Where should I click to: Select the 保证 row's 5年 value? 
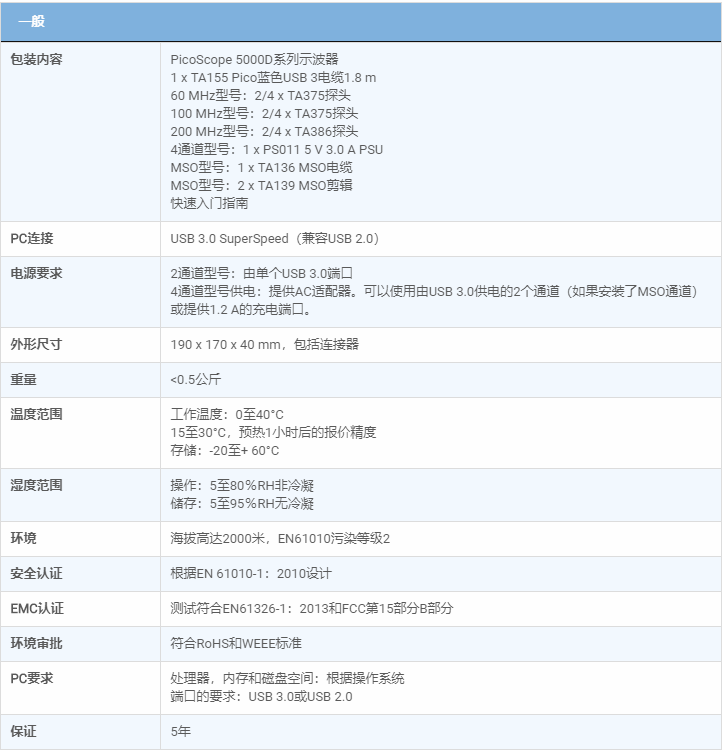coord(181,732)
